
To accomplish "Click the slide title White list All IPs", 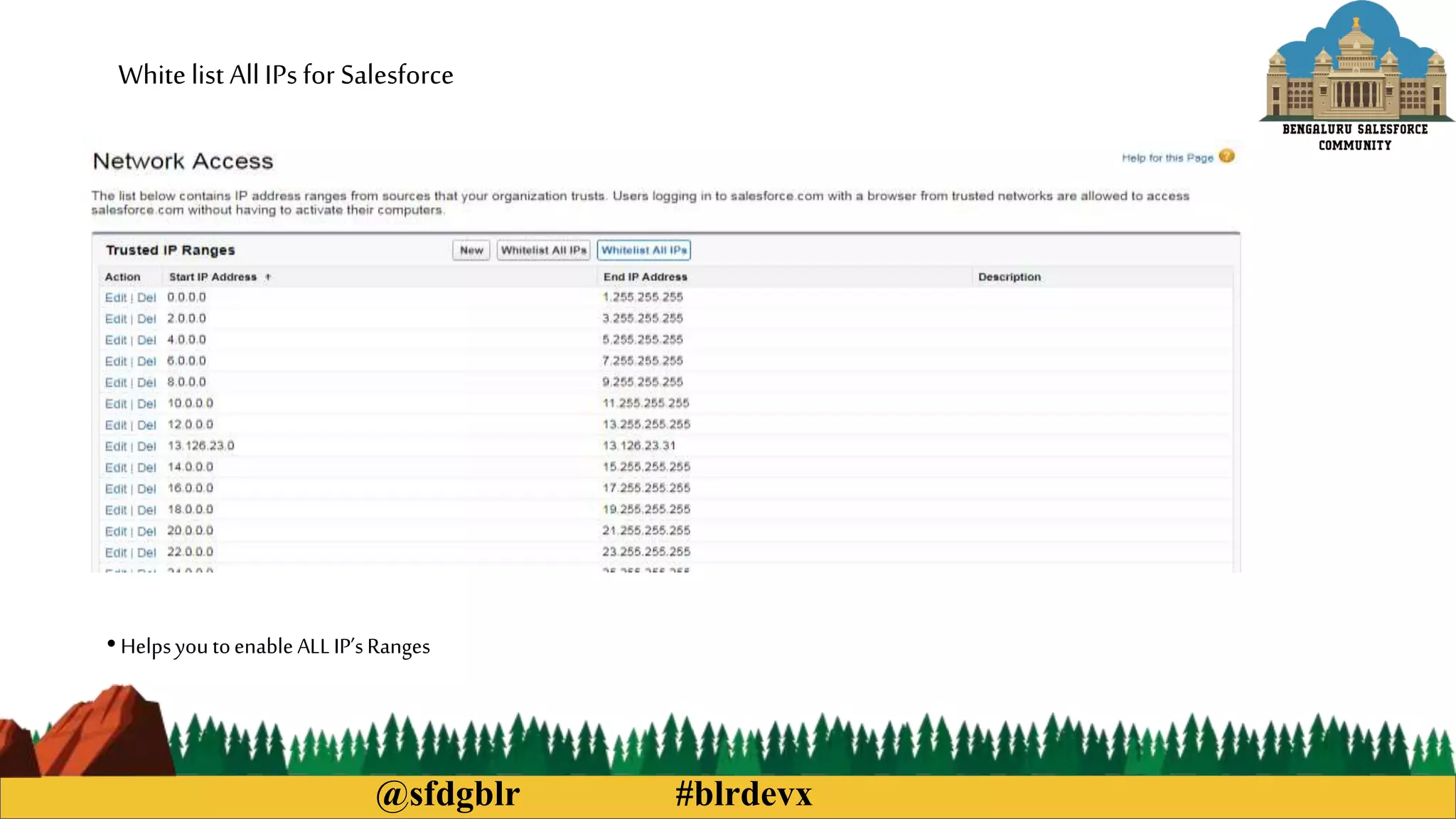I will tap(286, 75).
